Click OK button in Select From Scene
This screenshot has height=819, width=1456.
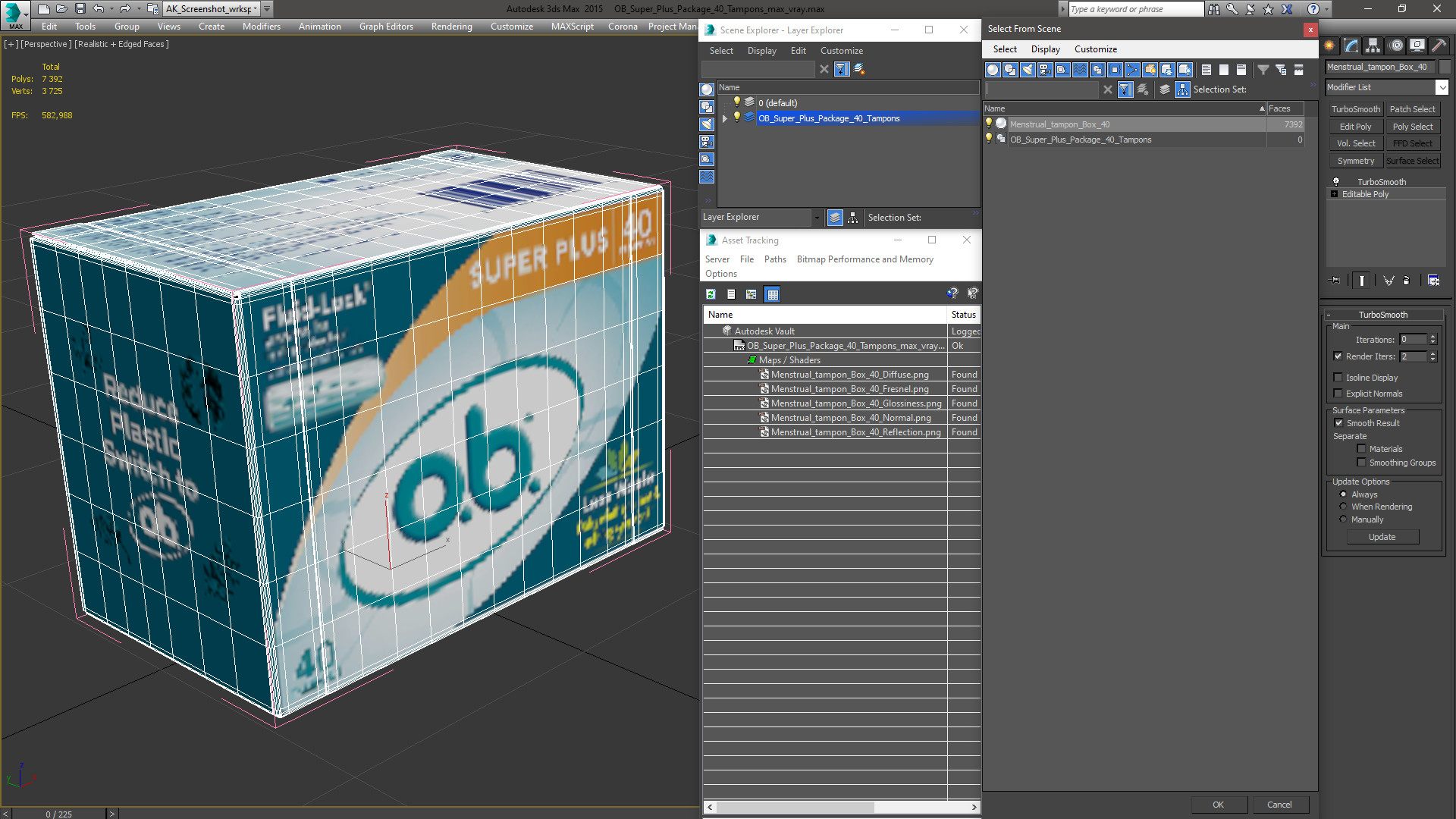click(1218, 805)
